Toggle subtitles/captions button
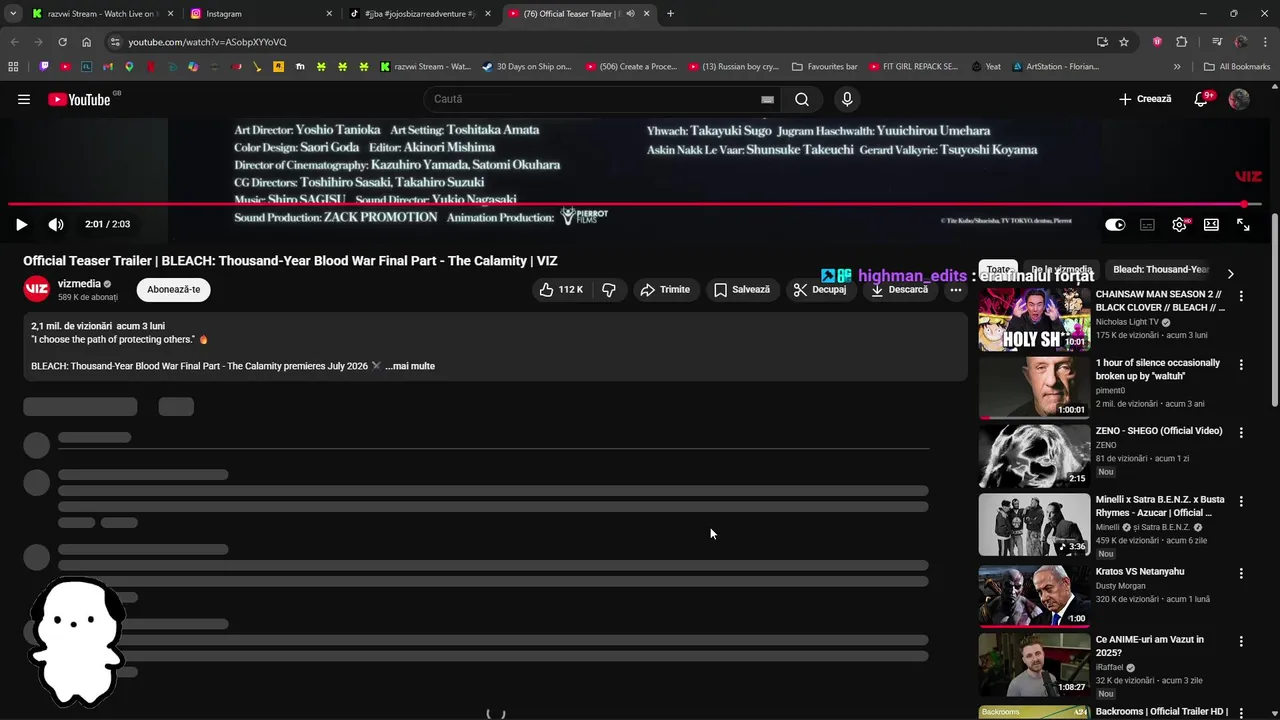 (x=1147, y=225)
